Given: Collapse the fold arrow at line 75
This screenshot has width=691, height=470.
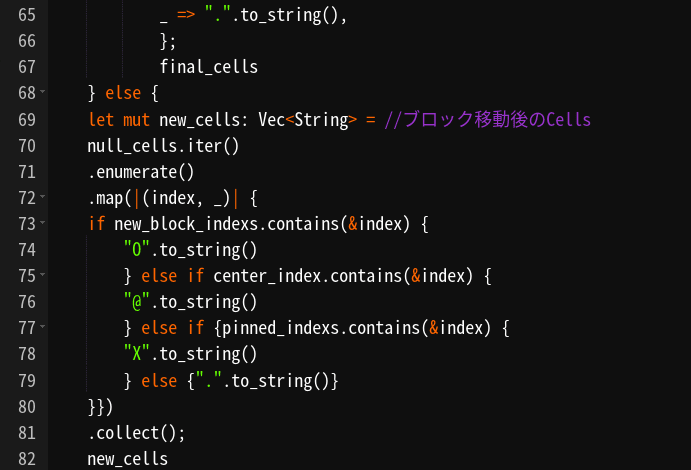Looking at the screenshot, I should [x=43, y=274].
